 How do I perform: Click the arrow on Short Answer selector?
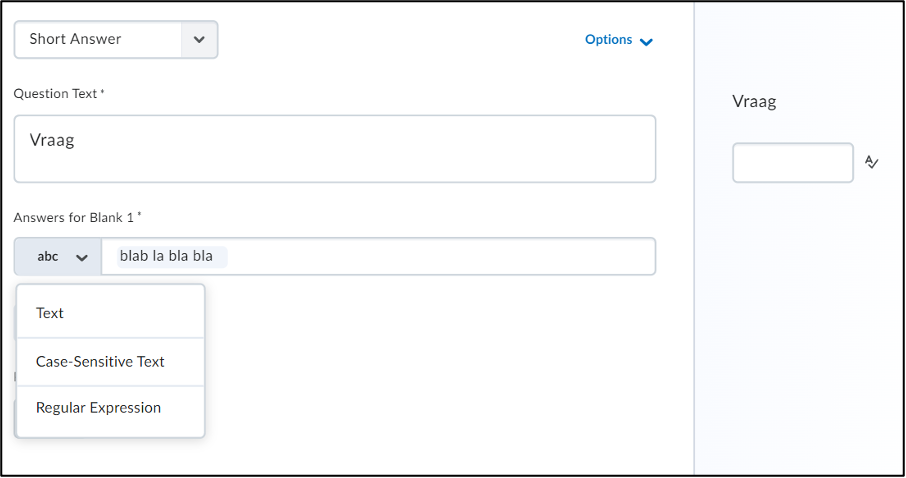[x=199, y=40]
